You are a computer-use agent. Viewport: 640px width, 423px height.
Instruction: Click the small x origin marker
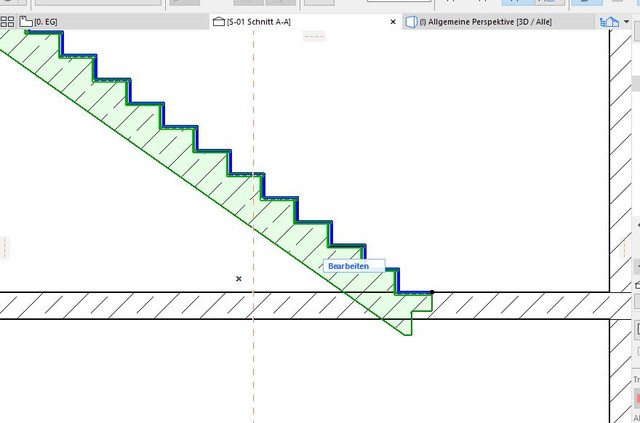pyautogui.click(x=239, y=279)
